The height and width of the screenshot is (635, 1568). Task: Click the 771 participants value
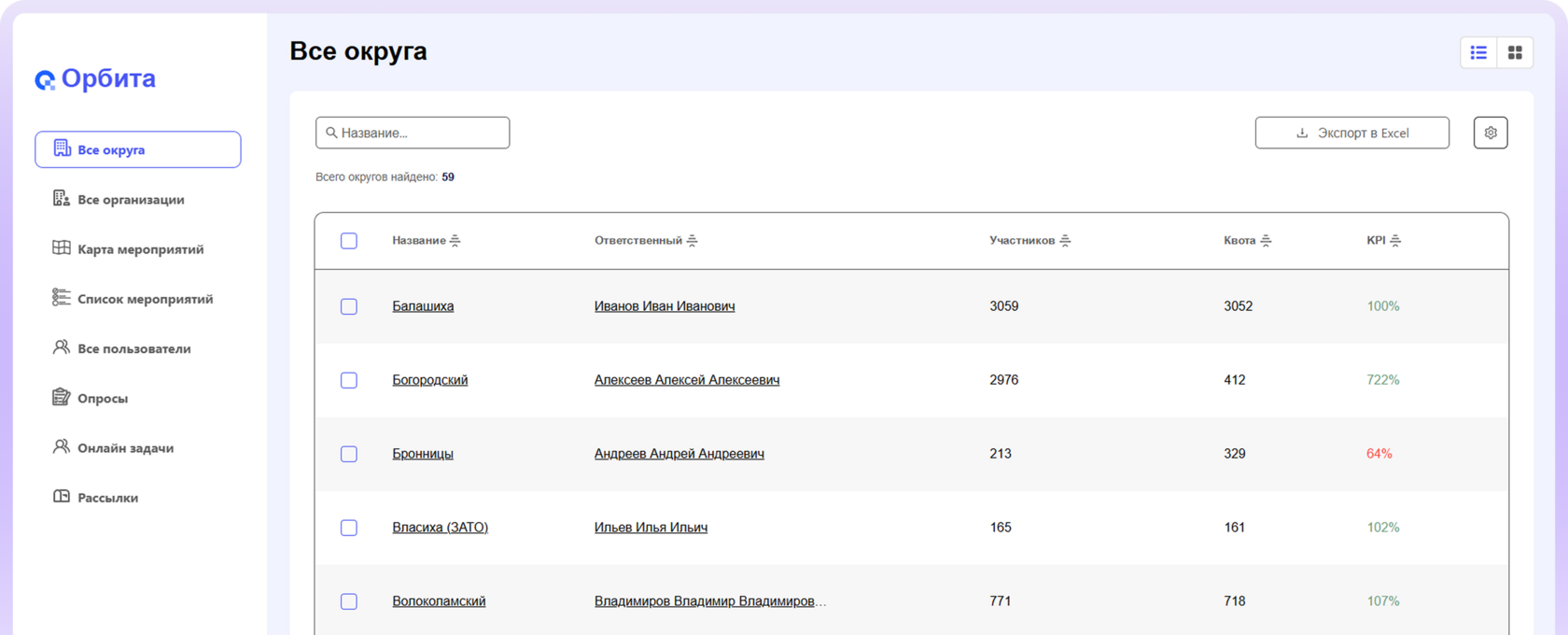click(1001, 601)
